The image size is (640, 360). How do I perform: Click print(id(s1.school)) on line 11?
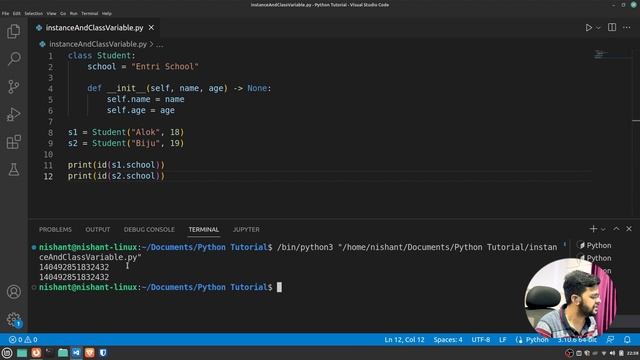tap(116, 165)
